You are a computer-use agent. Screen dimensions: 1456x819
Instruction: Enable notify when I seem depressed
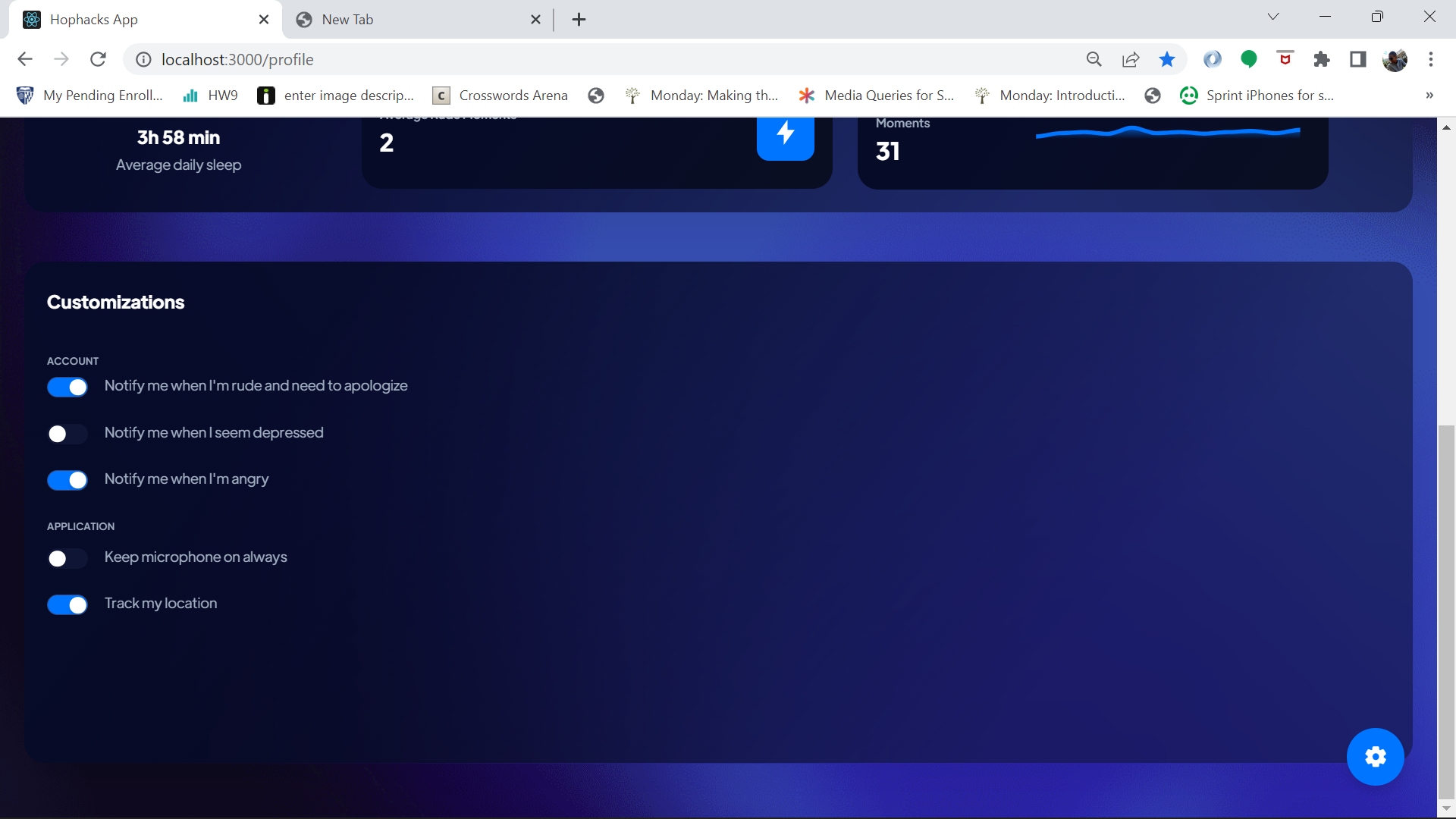pos(67,434)
